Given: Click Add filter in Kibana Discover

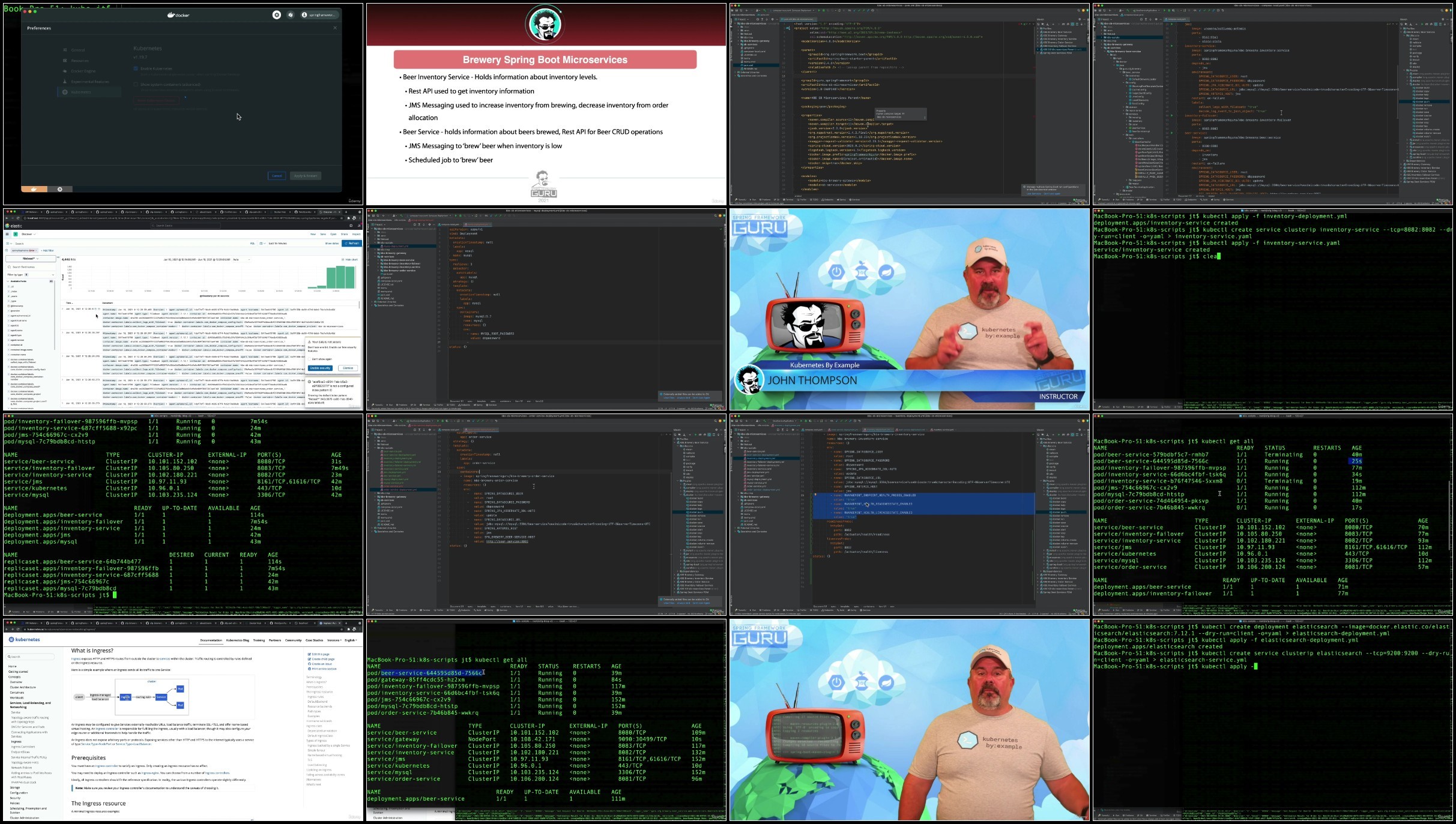Looking at the screenshot, I should coord(47,250).
